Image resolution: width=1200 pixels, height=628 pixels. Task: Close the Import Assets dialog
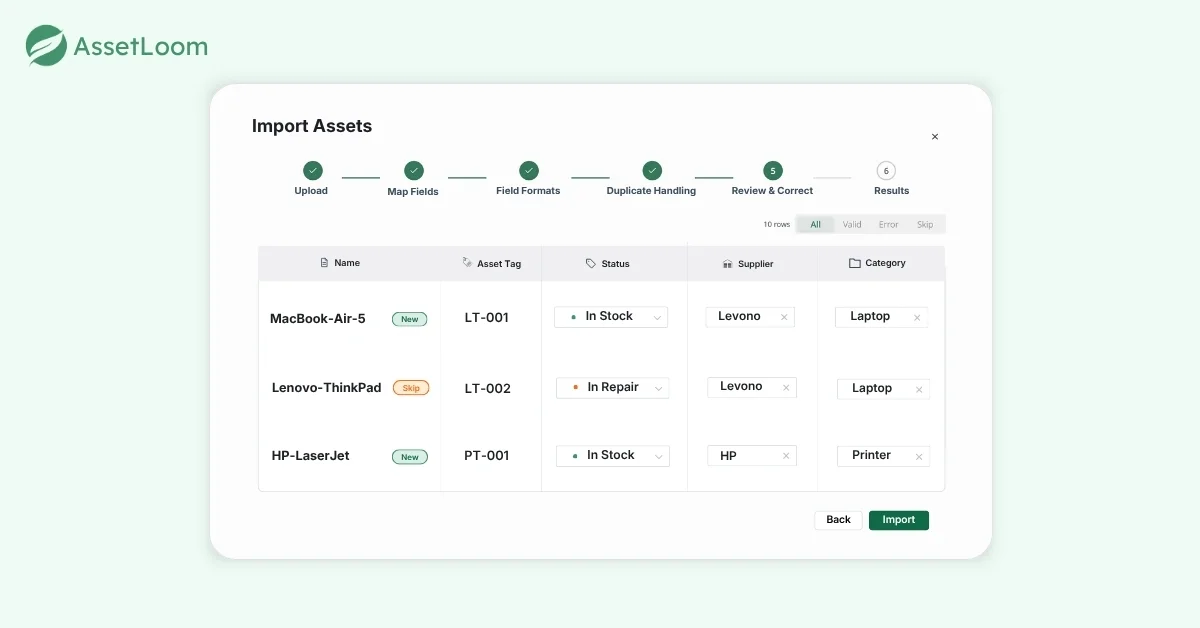(935, 137)
